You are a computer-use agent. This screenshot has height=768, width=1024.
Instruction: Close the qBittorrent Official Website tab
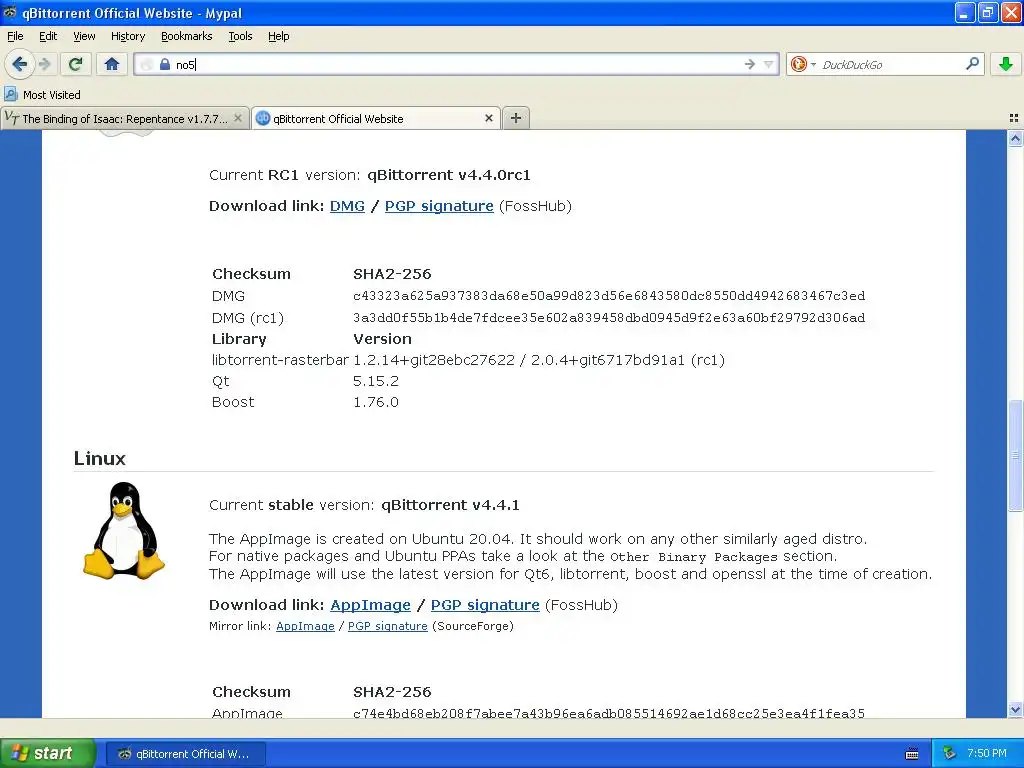click(488, 118)
